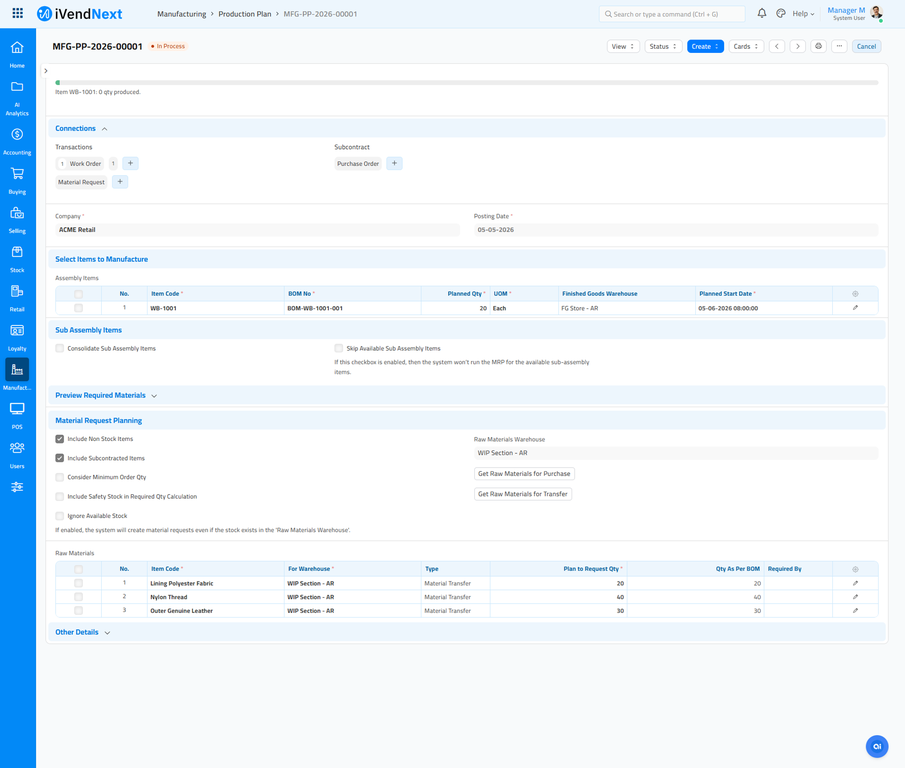Open AI assistant floating button
This screenshot has width=905, height=768.
877,746
